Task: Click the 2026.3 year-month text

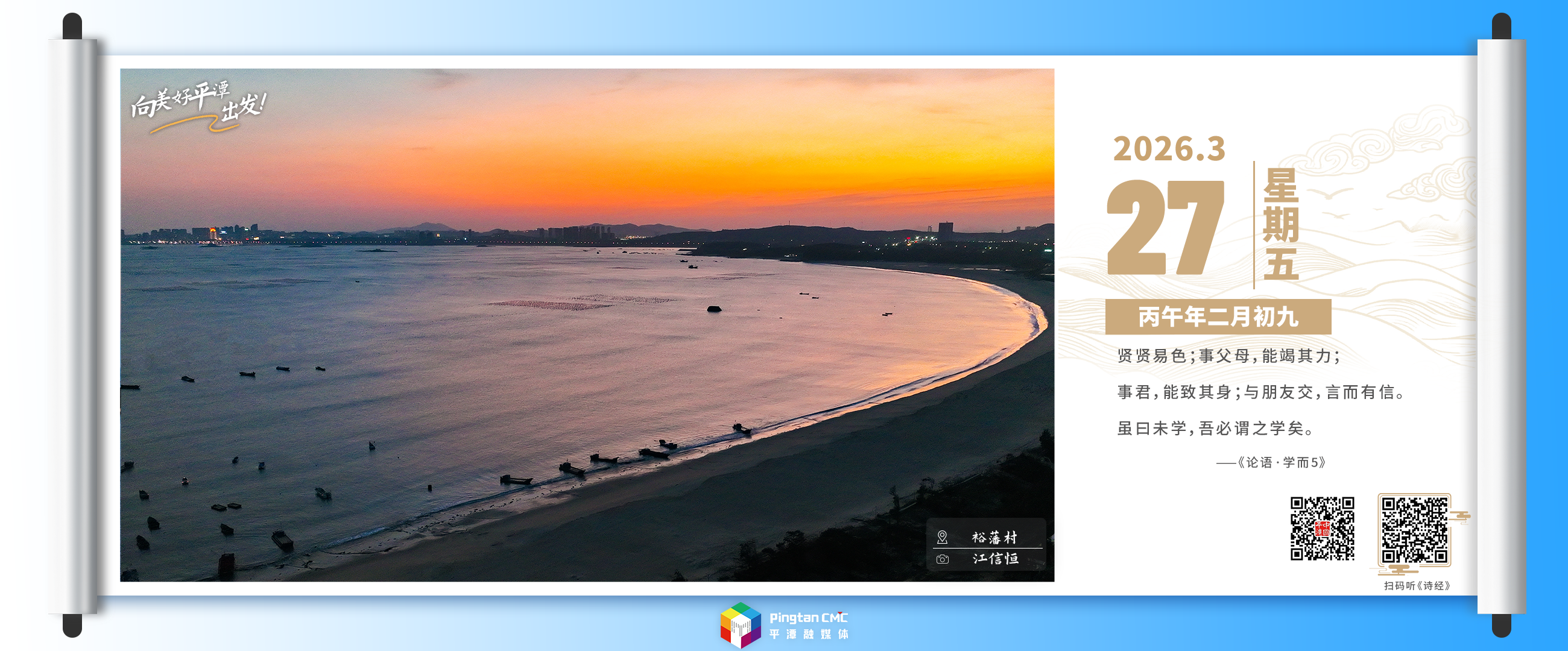Action: (1169, 149)
